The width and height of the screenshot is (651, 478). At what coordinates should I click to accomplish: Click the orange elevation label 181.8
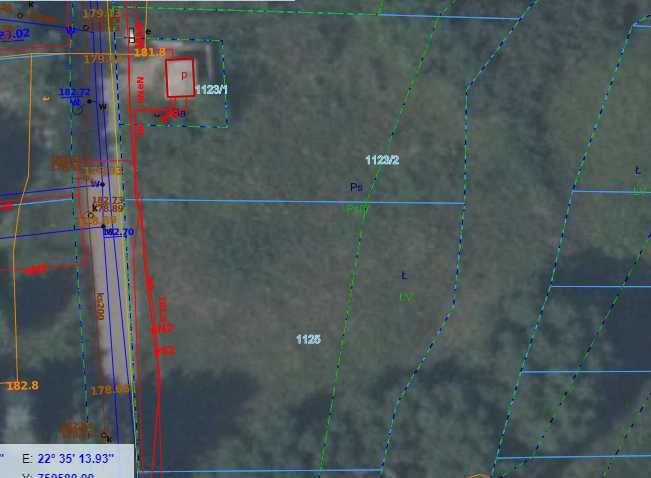click(x=149, y=52)
